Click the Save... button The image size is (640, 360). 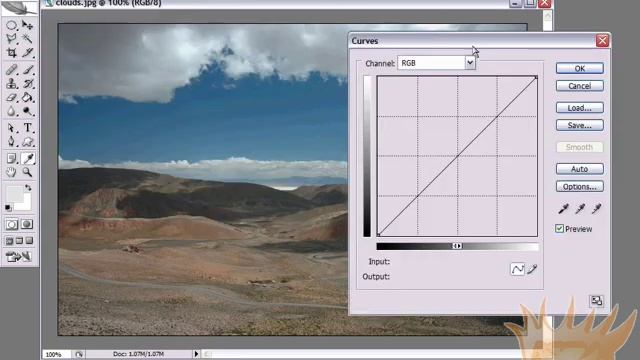pos(580,125)
